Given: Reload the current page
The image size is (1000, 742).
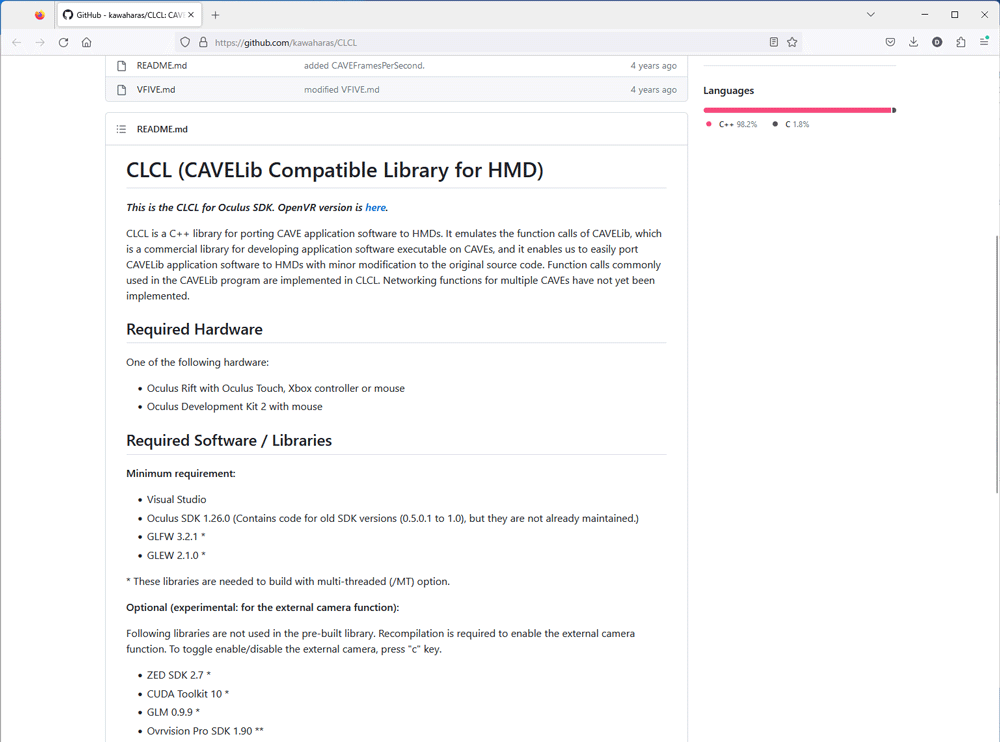Looking at the screenshot, I should click(63, 42).
